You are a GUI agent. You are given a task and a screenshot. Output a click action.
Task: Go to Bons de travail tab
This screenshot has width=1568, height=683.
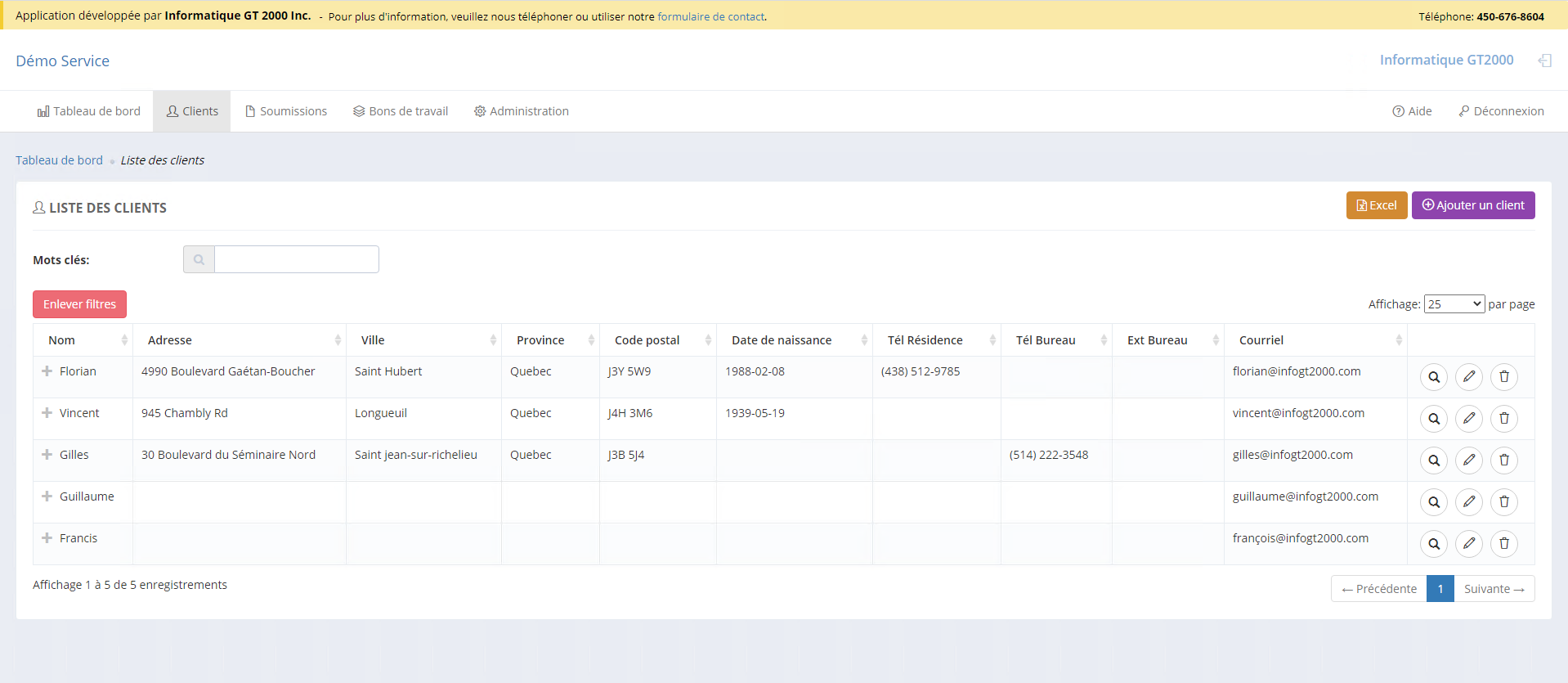[x=401, y=111]
